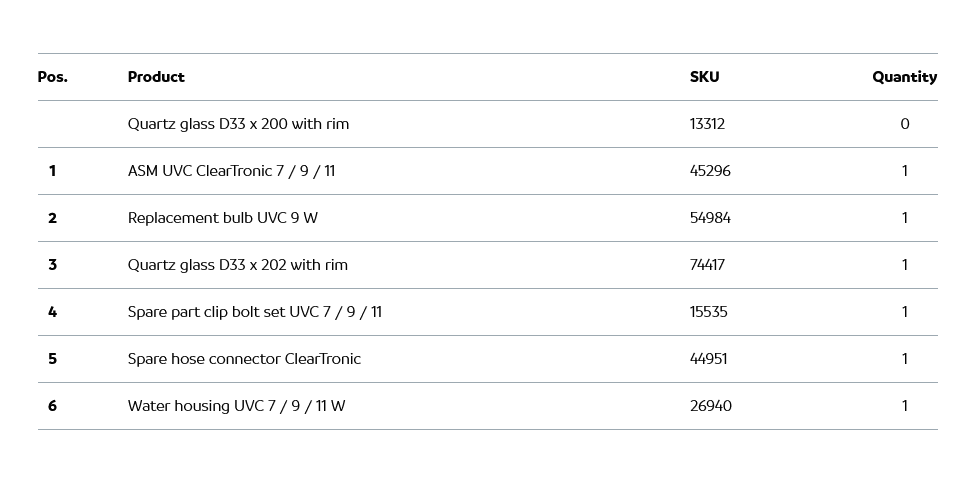The image size is (975, 485).
Task: Select Quartz glass D33 x 200 with rim
Action: coord(238,124)
